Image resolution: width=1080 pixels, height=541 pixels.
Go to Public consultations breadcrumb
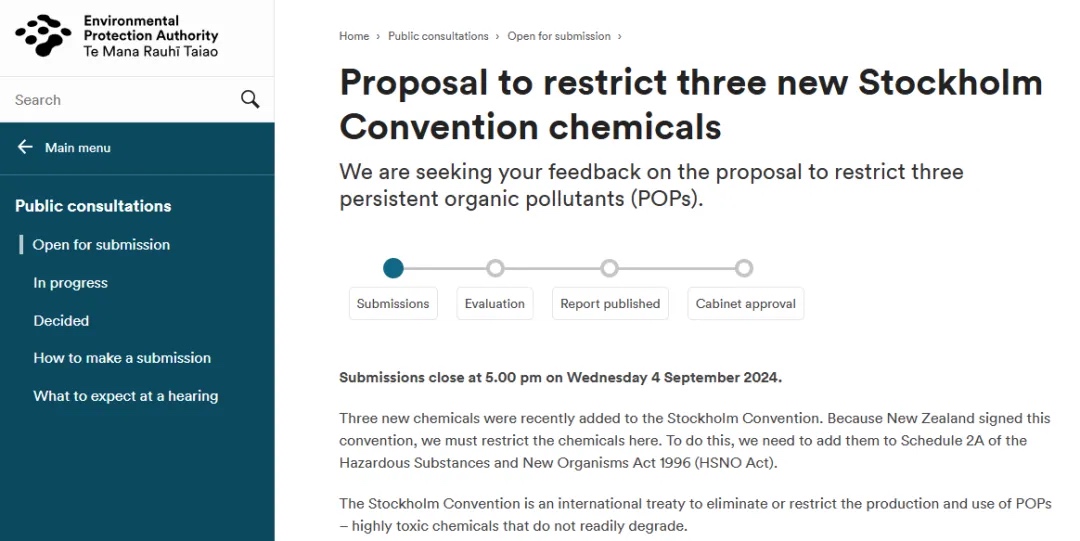[x=438, y=36]
